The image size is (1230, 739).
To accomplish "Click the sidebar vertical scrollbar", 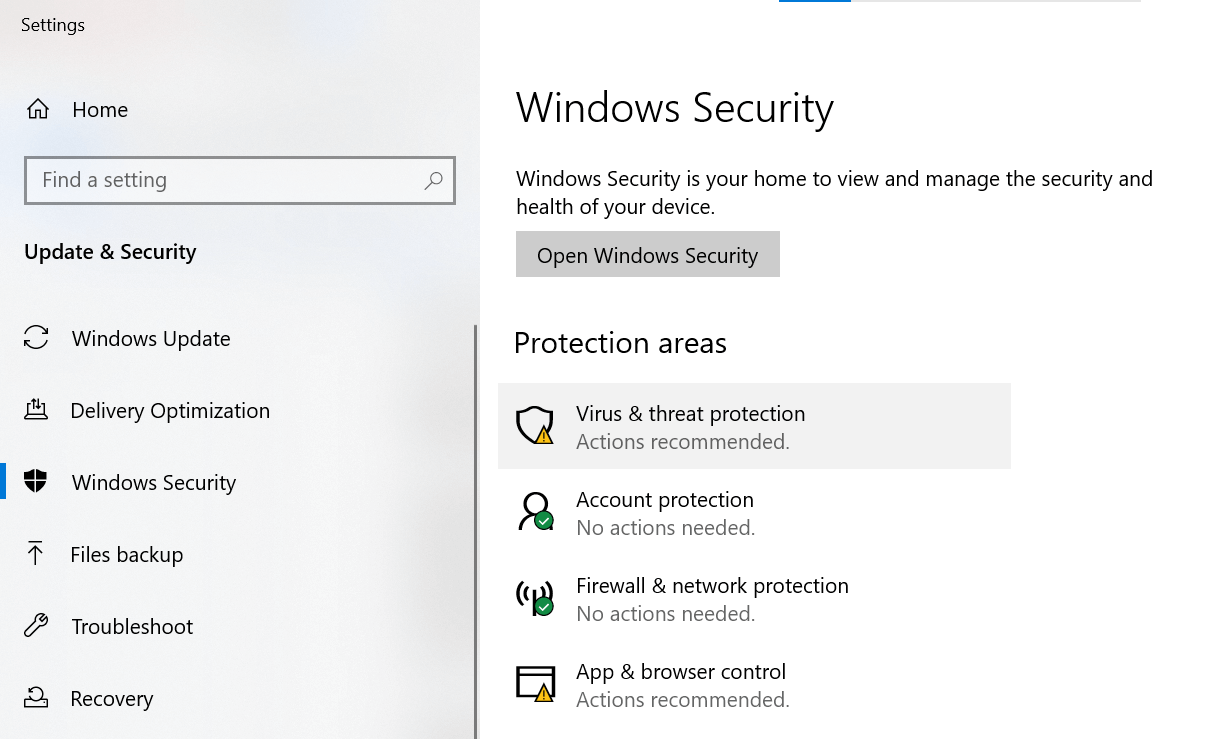I will click(476, 530).
